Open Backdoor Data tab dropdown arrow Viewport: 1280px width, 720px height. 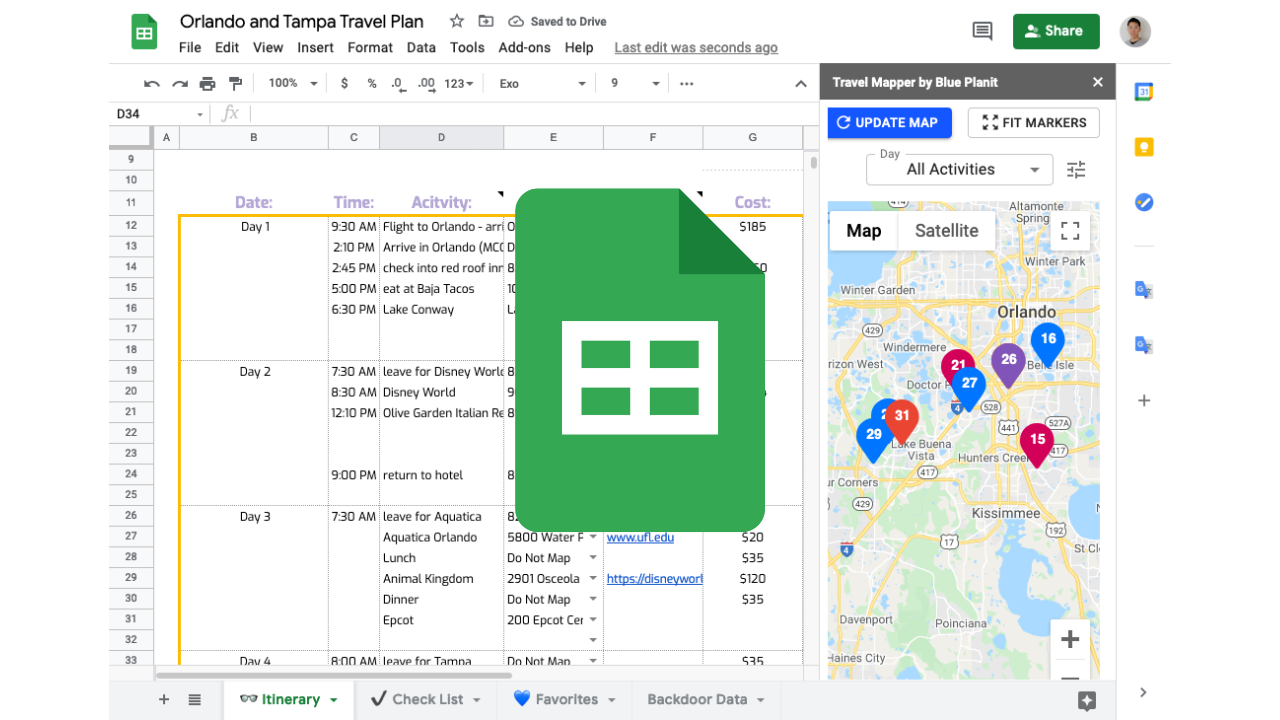coord(761,700)
